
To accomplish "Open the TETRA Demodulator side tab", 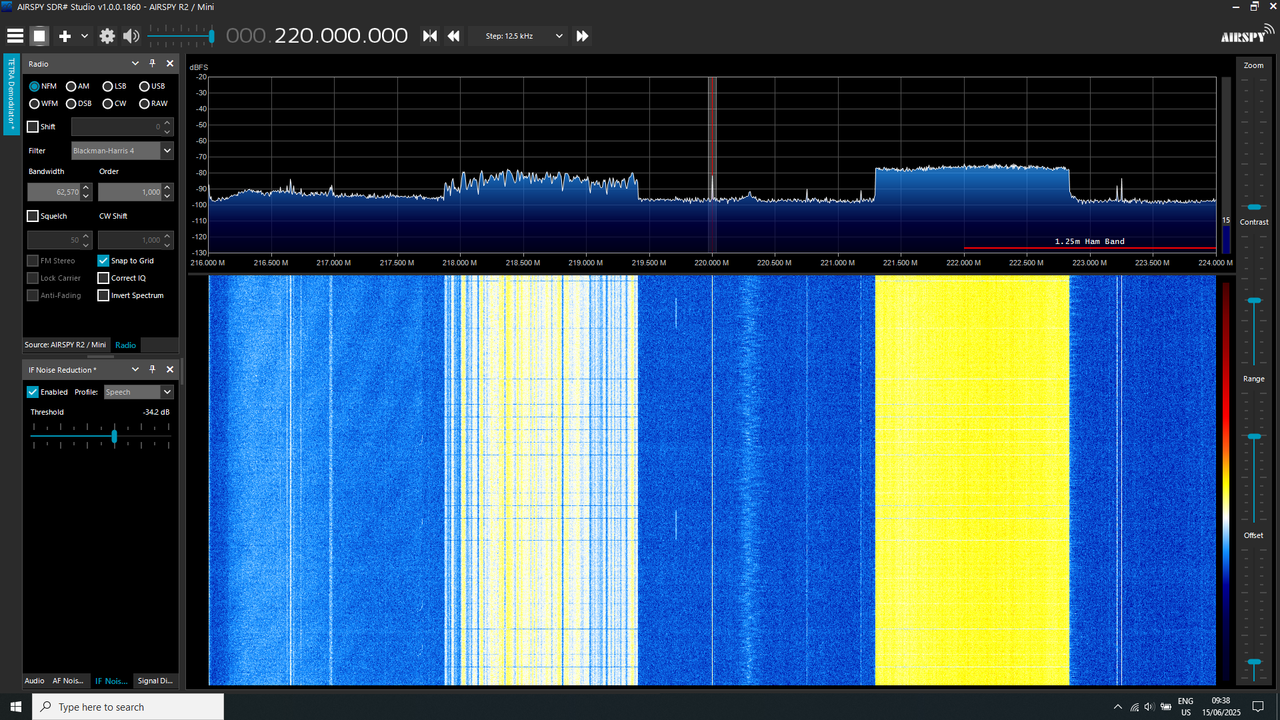I will [x=11, y=96].
